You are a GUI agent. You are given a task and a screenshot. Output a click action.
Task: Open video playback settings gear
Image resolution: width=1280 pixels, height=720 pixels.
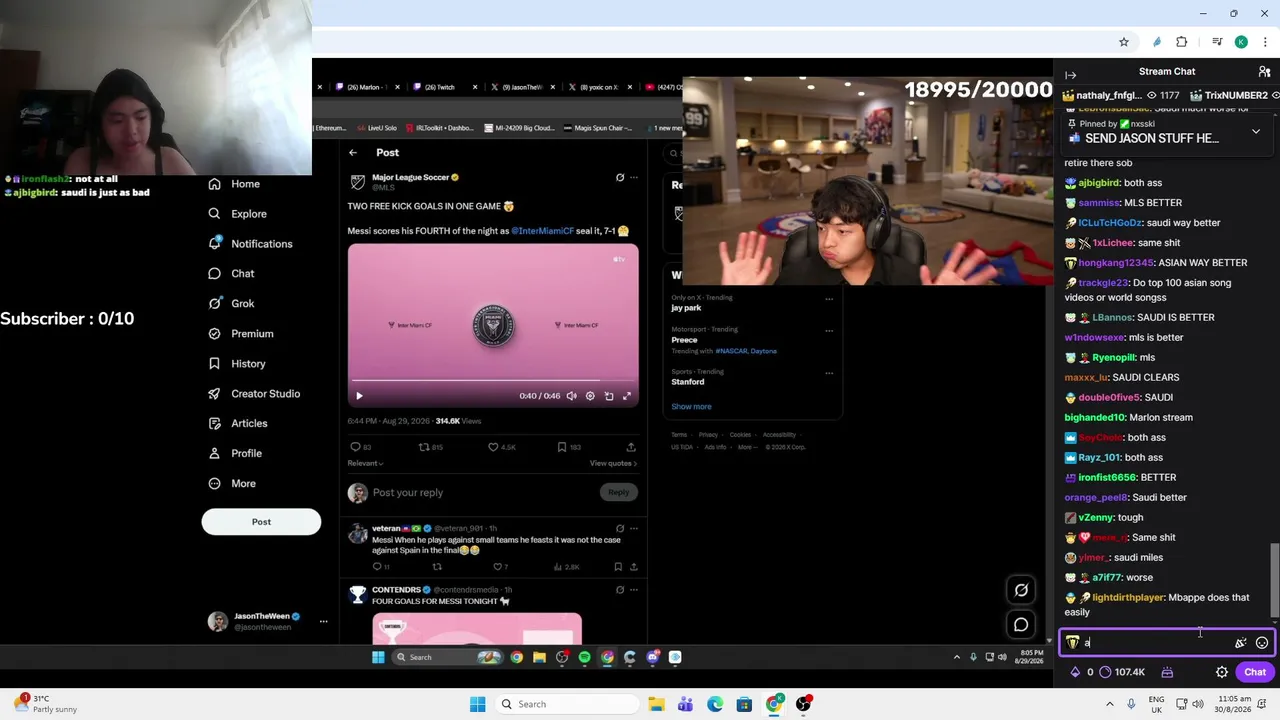tap(590, 396)
